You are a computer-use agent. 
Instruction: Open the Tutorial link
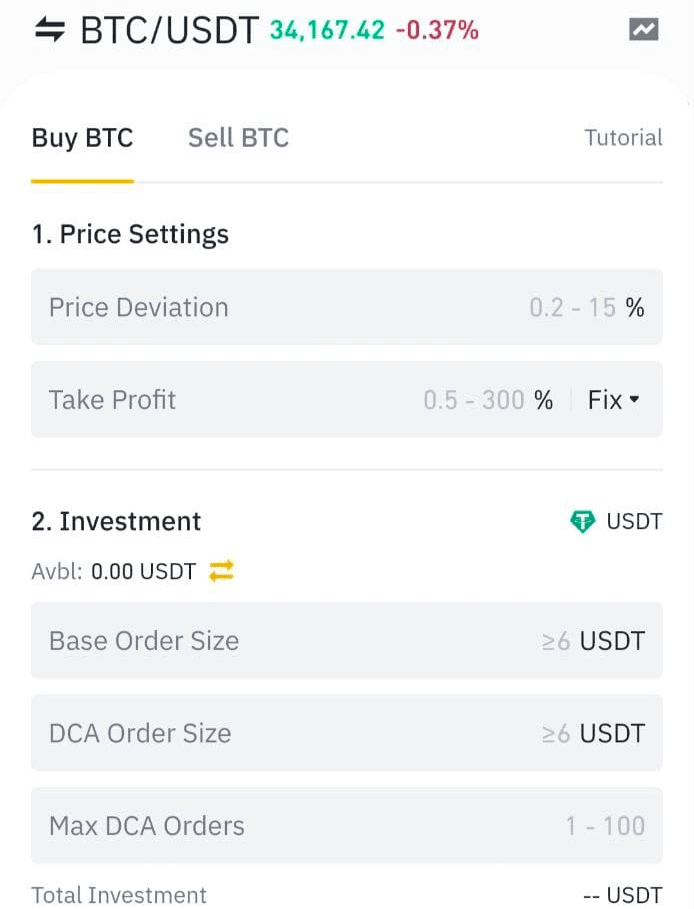[623, 138]
